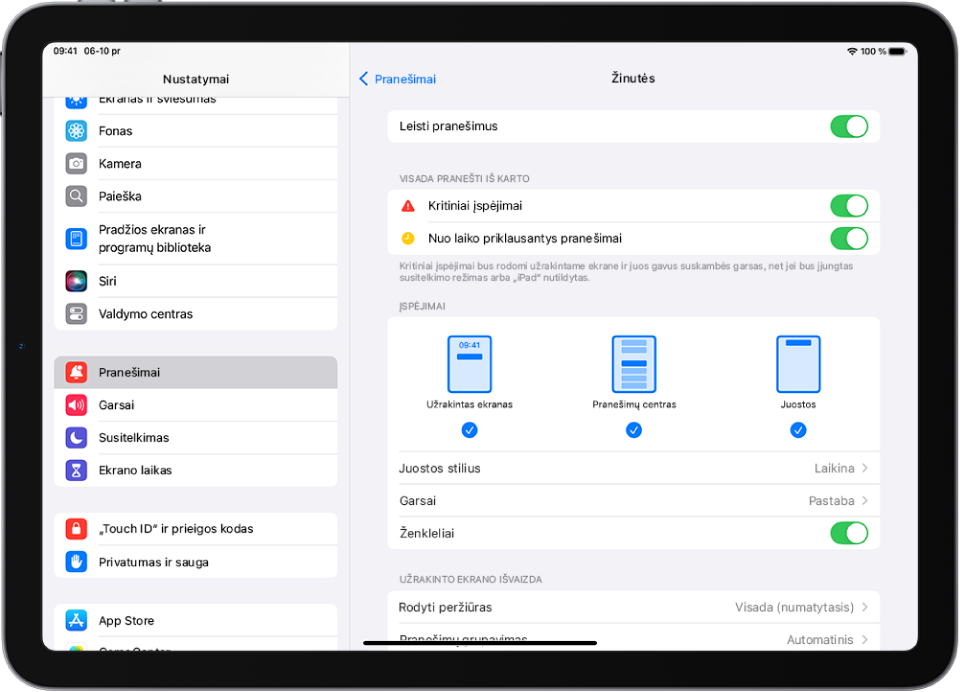Open Valdymo centras settings row
This screenshot has width=960, height=692.
(x=196, y=314)
